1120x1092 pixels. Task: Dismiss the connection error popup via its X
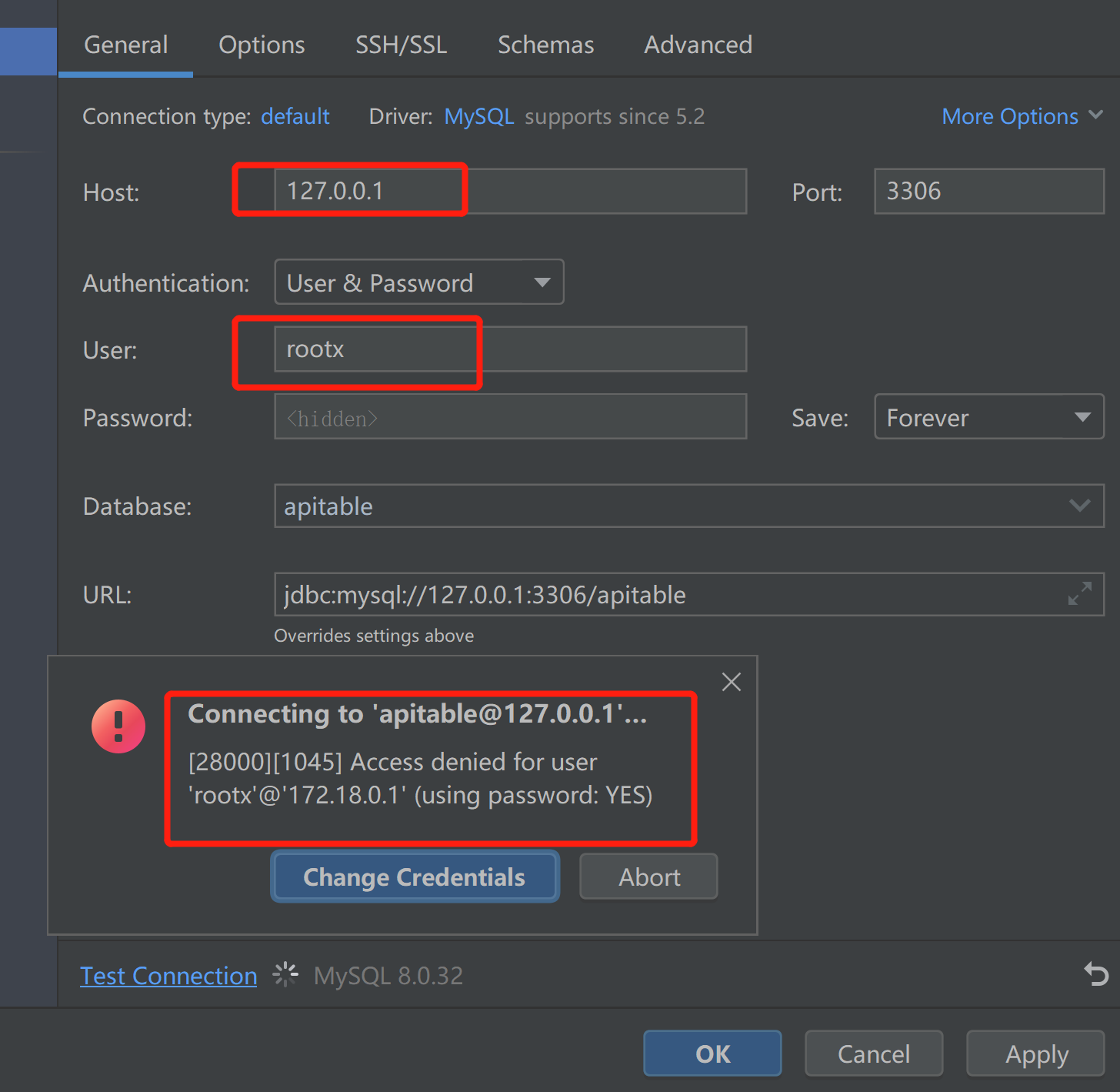(x=730, y=682)
